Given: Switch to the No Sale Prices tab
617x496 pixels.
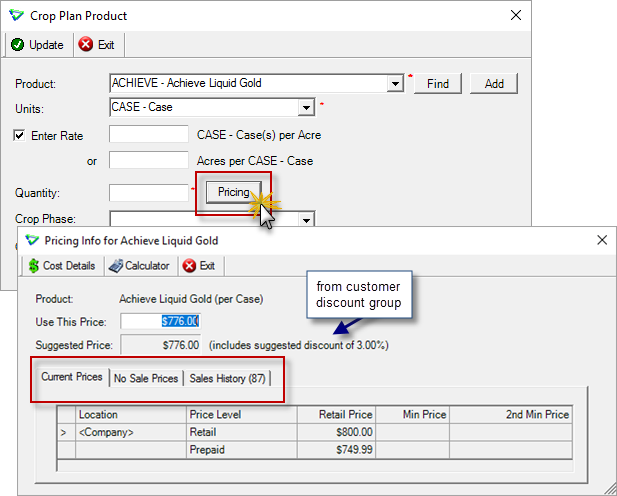Looking at the screenshot, I should coord(146,378).
